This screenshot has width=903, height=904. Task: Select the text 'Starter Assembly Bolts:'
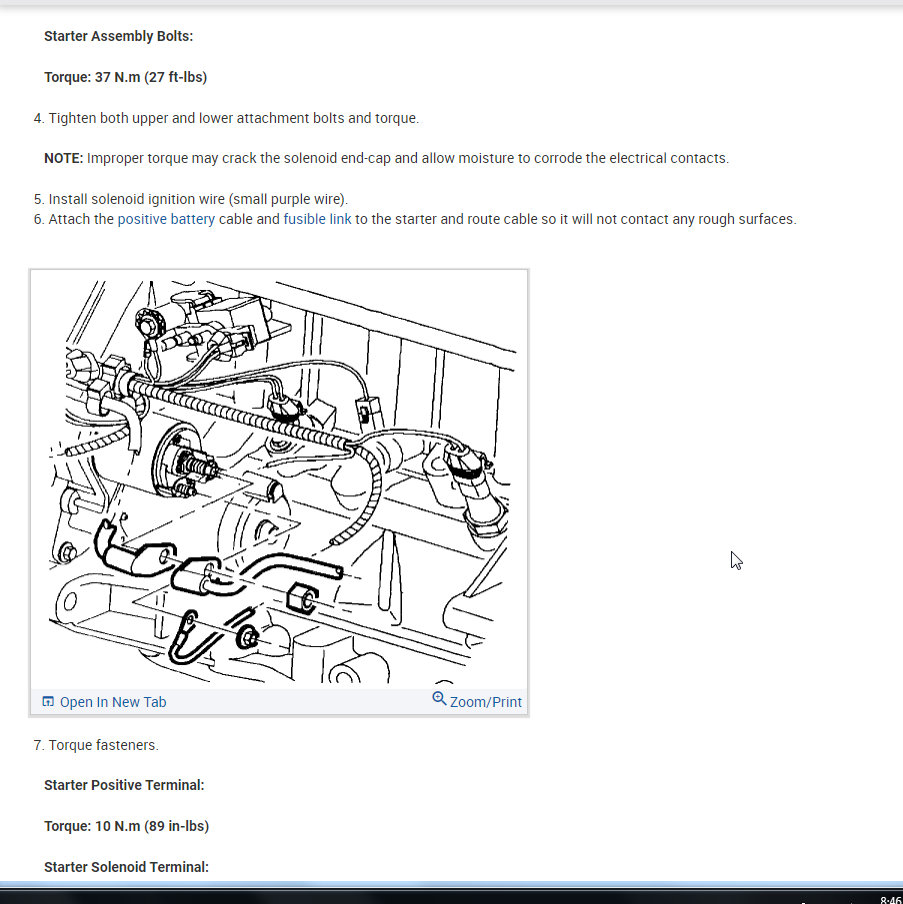pyautogui.click(x=119, y=36)
